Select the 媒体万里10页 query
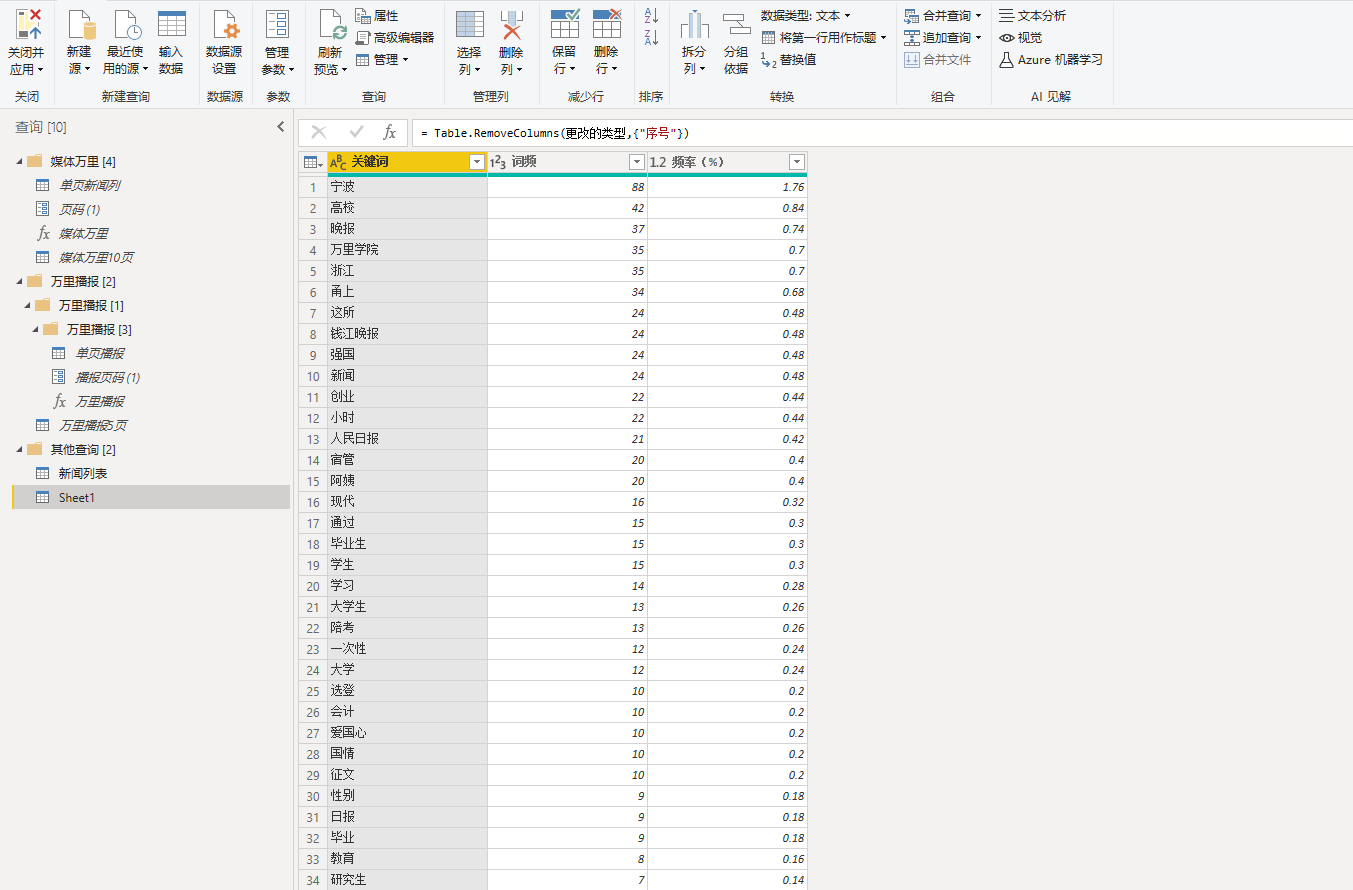The width and height of the screenshot is (1353, 890). point(96,257)
